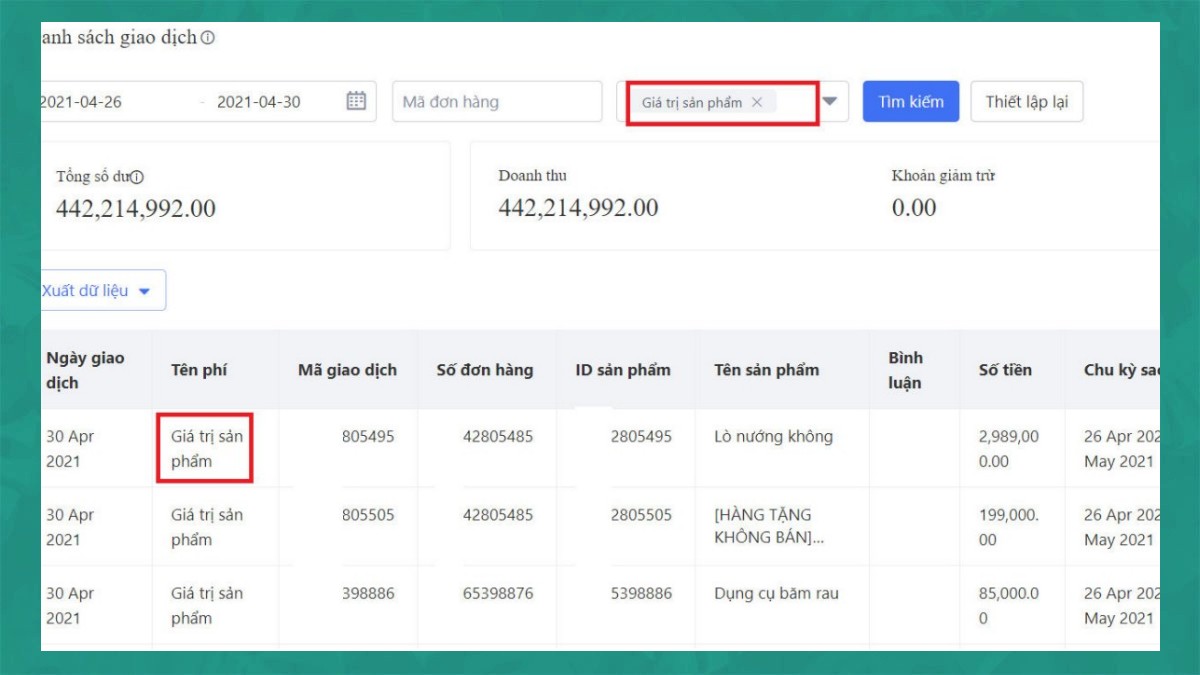Click order number 65398876 in the table
The height and width of the screenshot is (675, 1200).
click(497, 594)
